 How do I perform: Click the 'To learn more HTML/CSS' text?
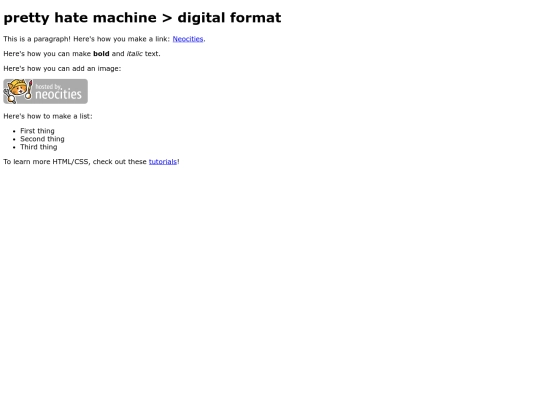(47, 162)
